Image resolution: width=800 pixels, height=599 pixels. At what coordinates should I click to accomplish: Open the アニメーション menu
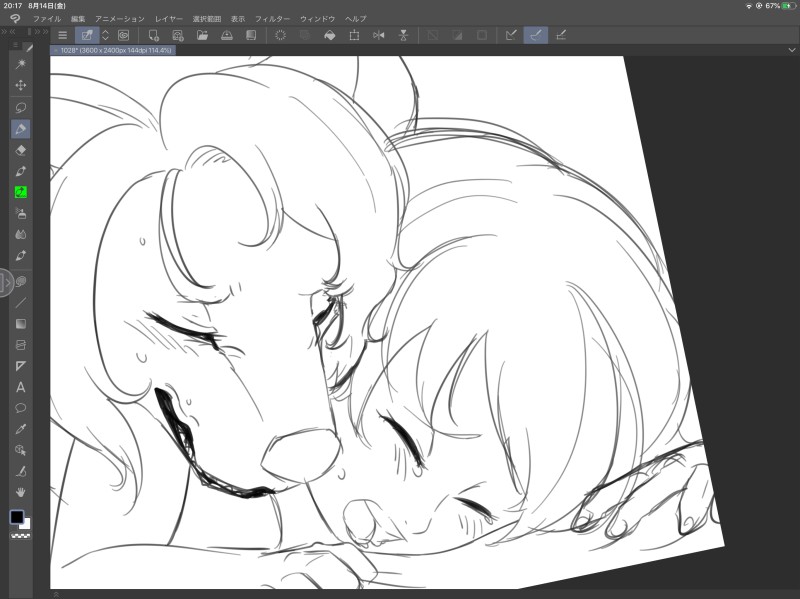tap(120, 19)
